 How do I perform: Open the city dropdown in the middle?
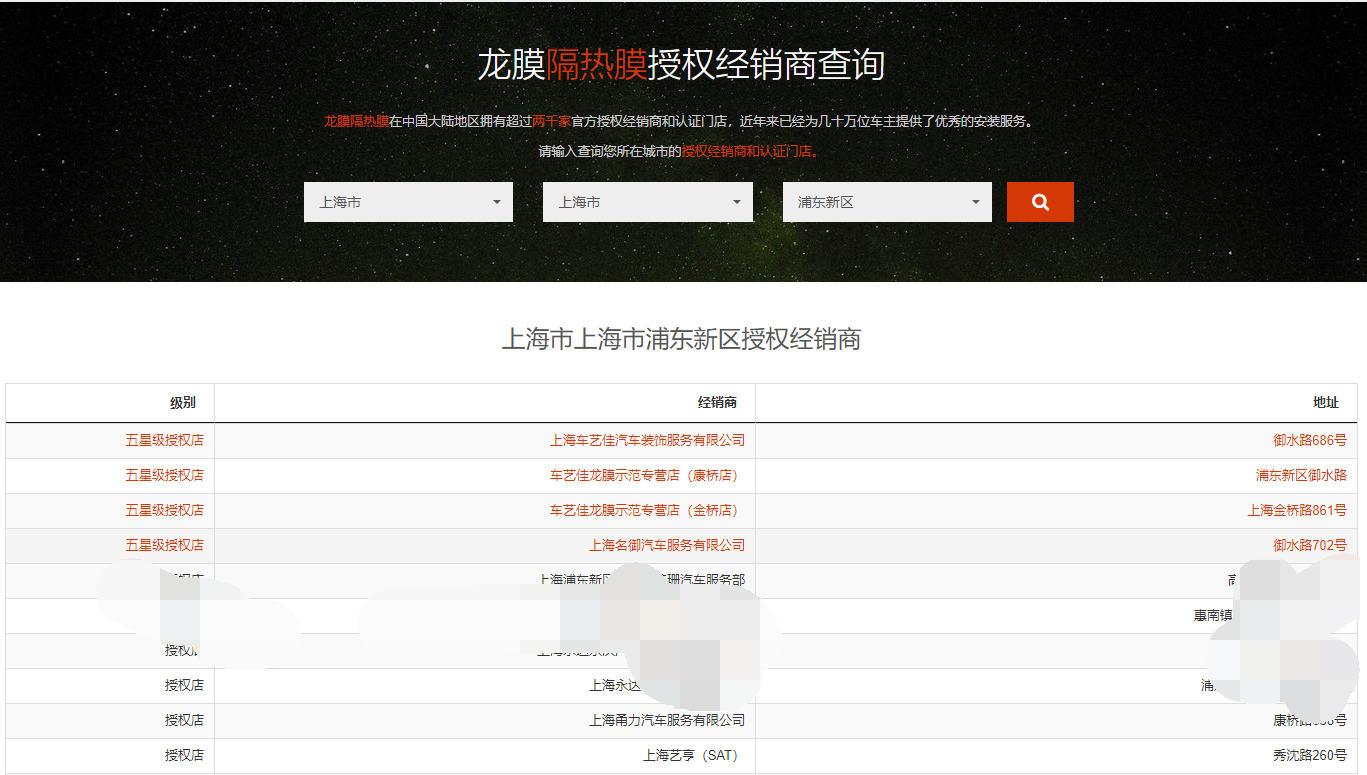647,201
